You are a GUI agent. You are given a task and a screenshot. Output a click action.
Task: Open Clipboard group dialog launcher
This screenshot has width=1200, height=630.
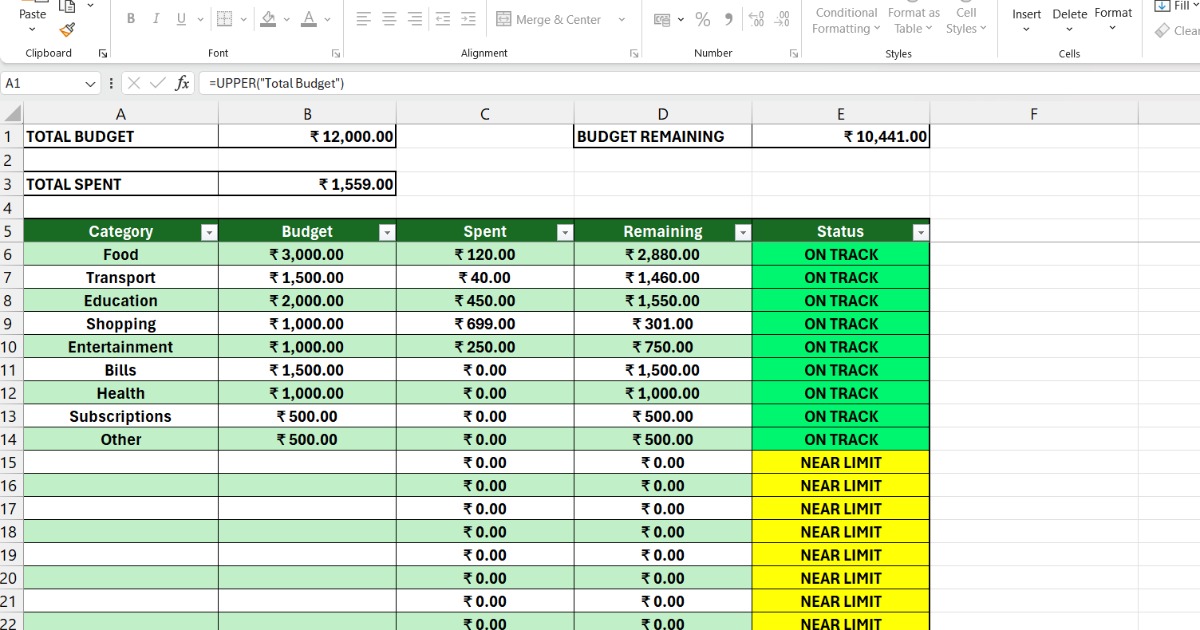[x=103, y=53]
